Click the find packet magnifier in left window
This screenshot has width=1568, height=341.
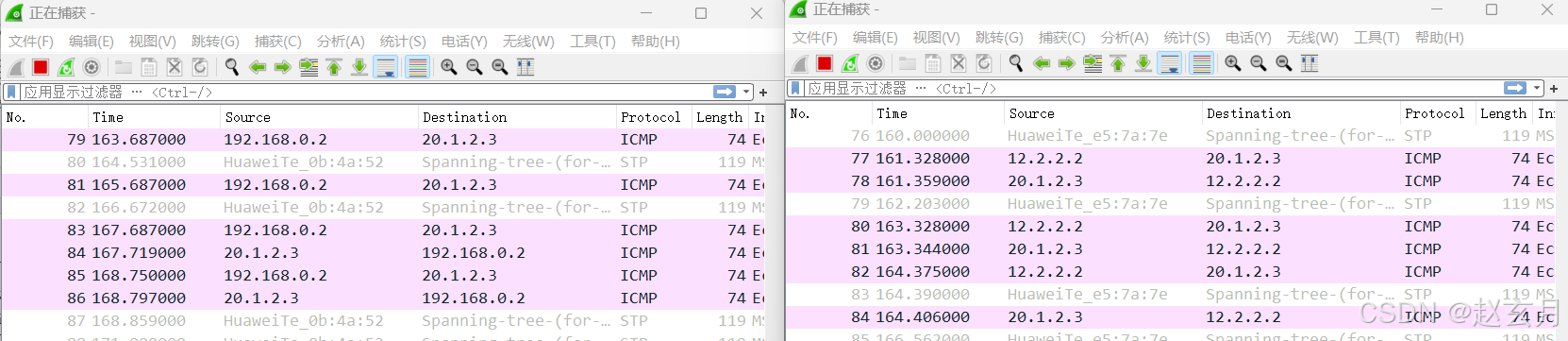(232, 67)
